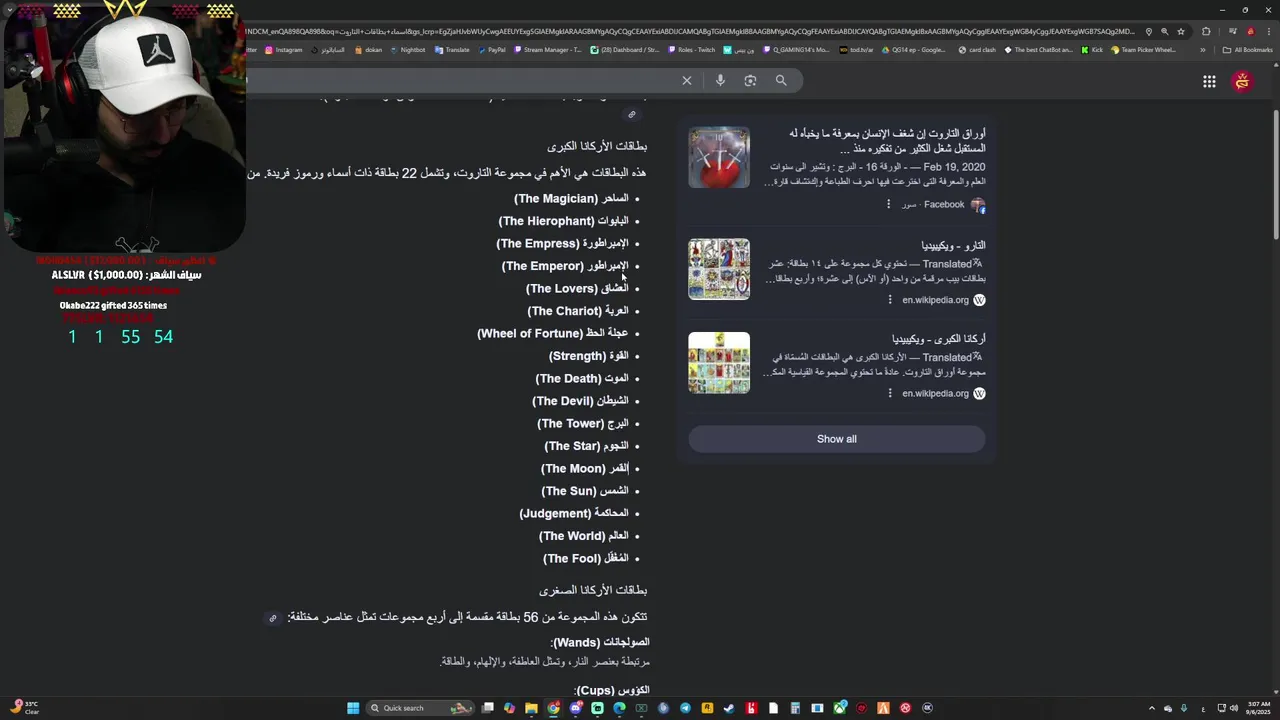Screen dimensions: 1280x720
Task: Open the Tarot Wikipedia result title
Action: coord(953,245)
